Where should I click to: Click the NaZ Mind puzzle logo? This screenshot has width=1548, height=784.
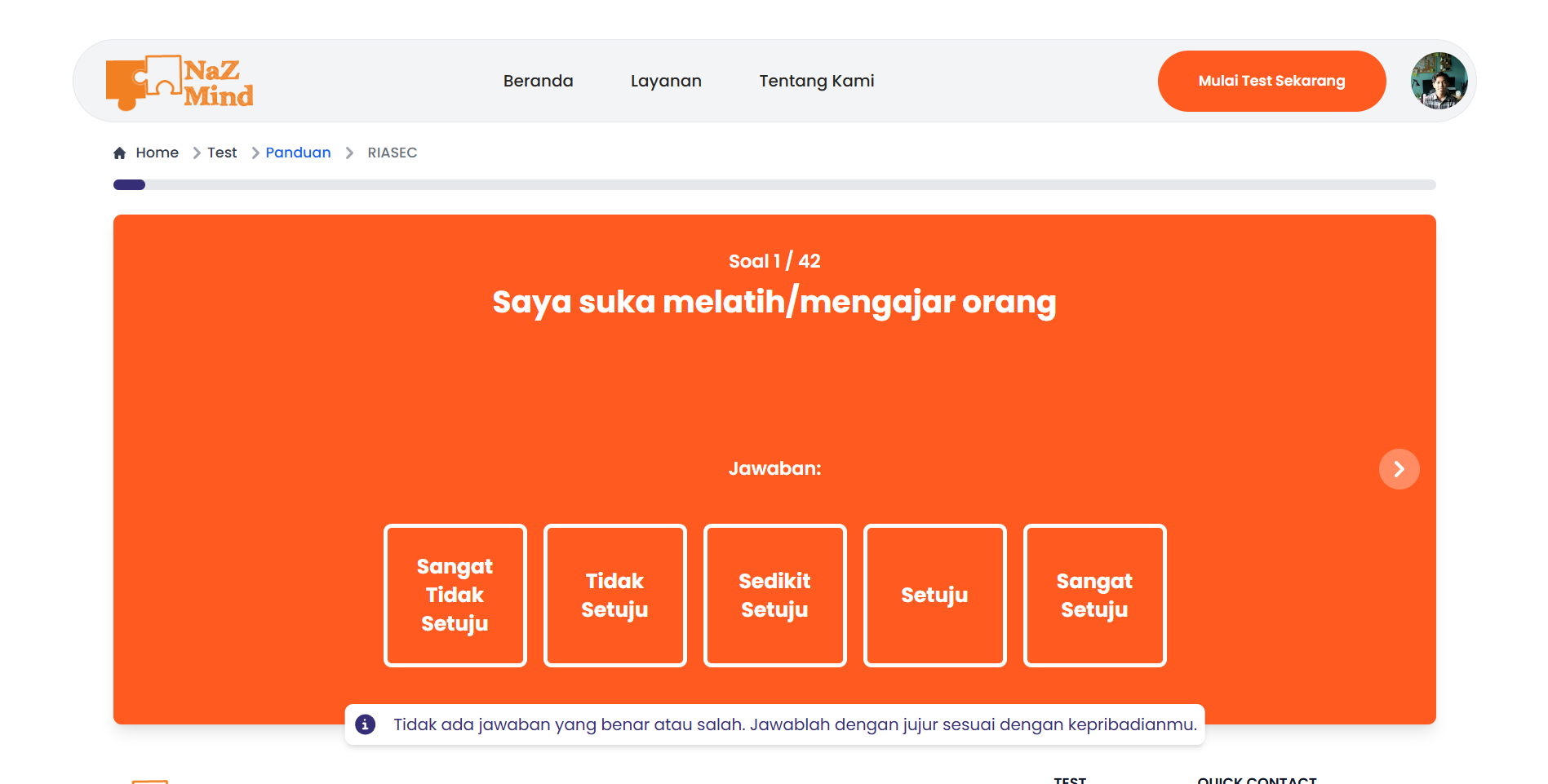pos(179,81)
